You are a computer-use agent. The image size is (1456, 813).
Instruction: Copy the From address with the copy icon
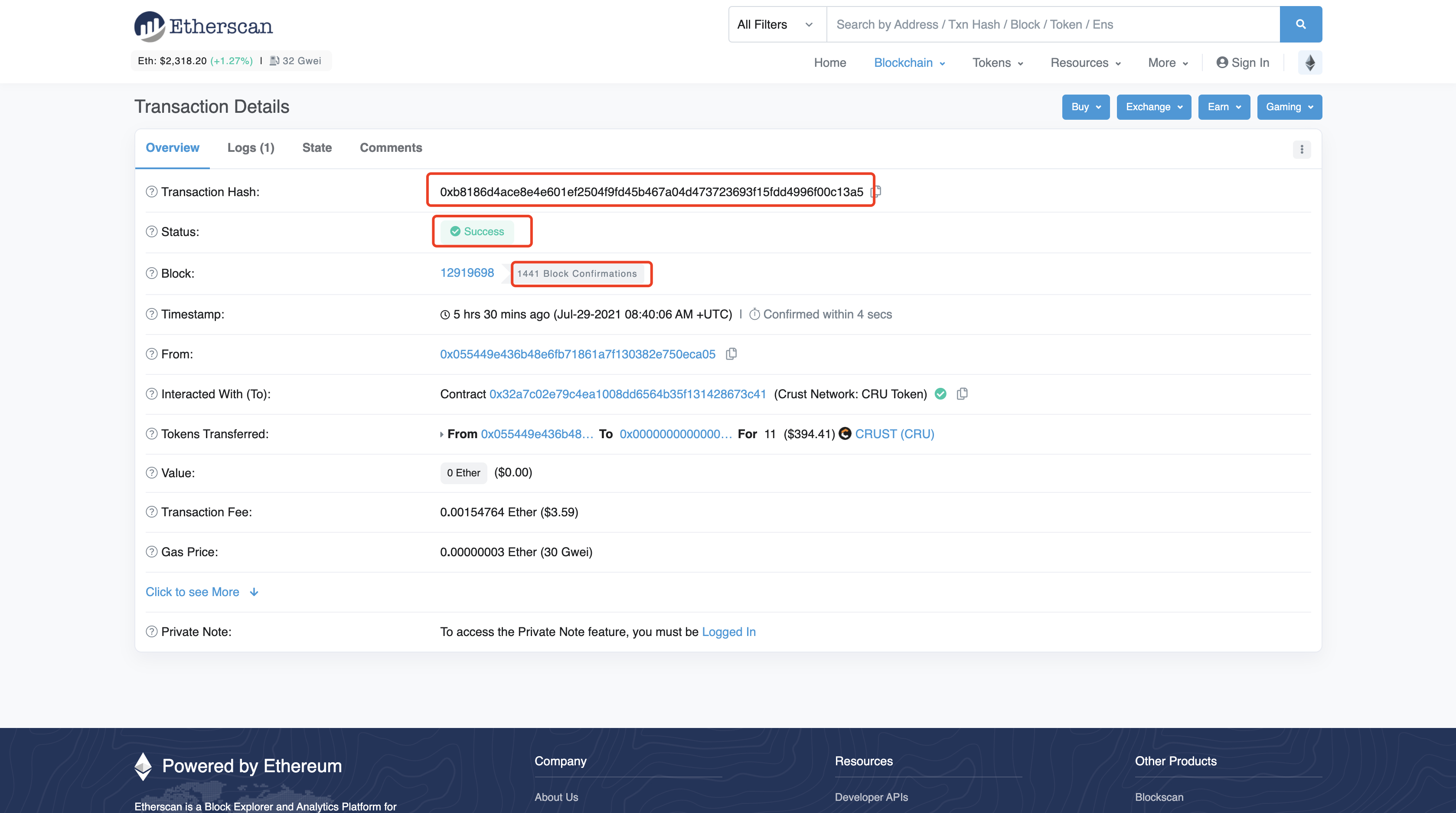click(731, 354)
